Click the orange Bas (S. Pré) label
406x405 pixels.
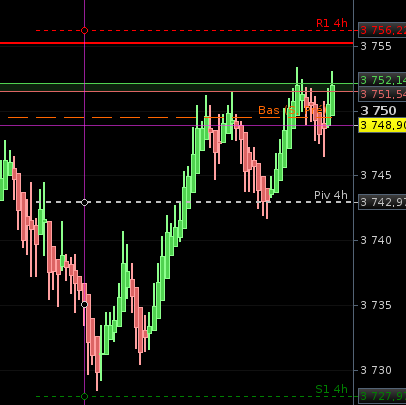291,110
